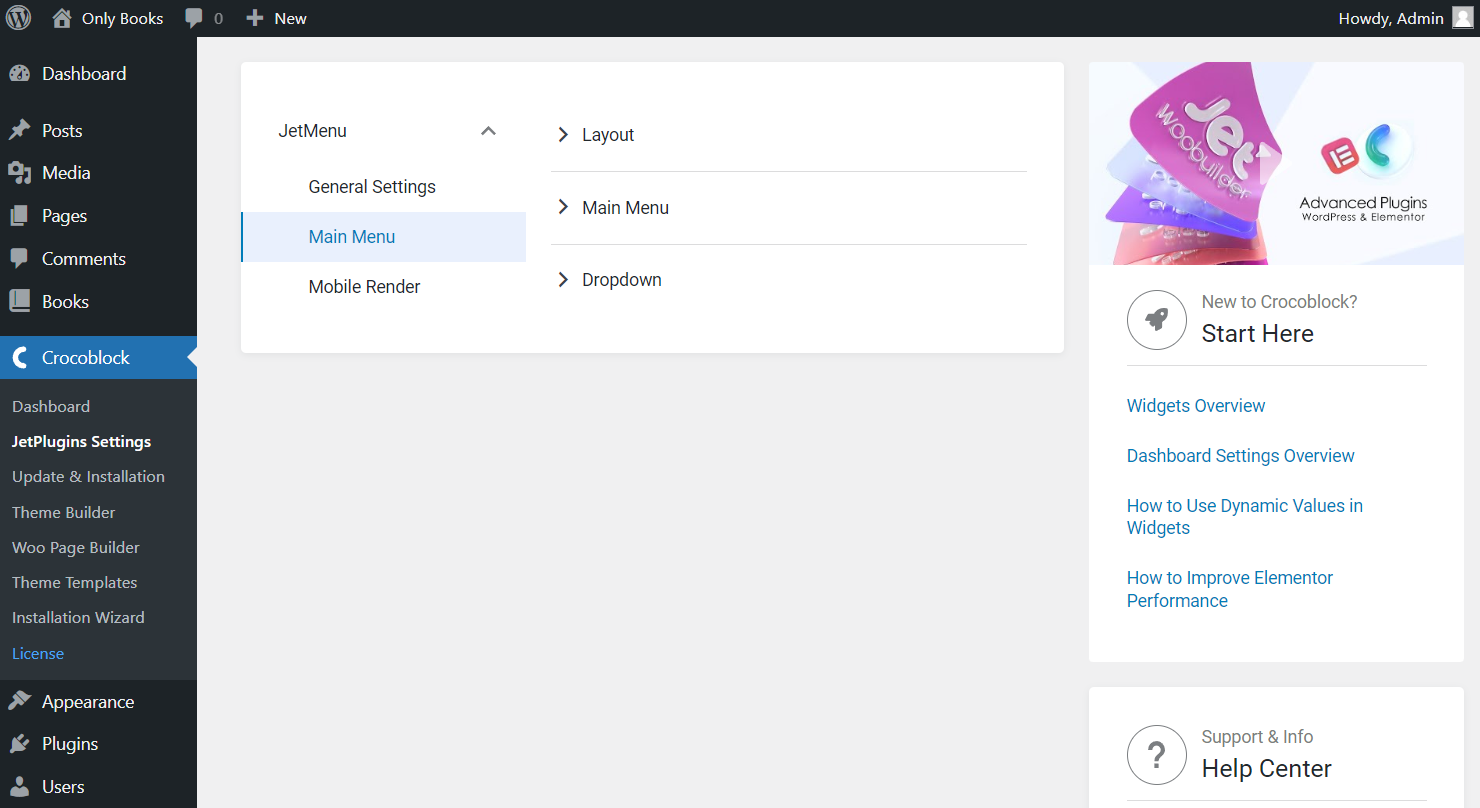Open Dashboard Settings Overview link
The width and height of the screenshot is (1480, 808).
pos(1241,456)
